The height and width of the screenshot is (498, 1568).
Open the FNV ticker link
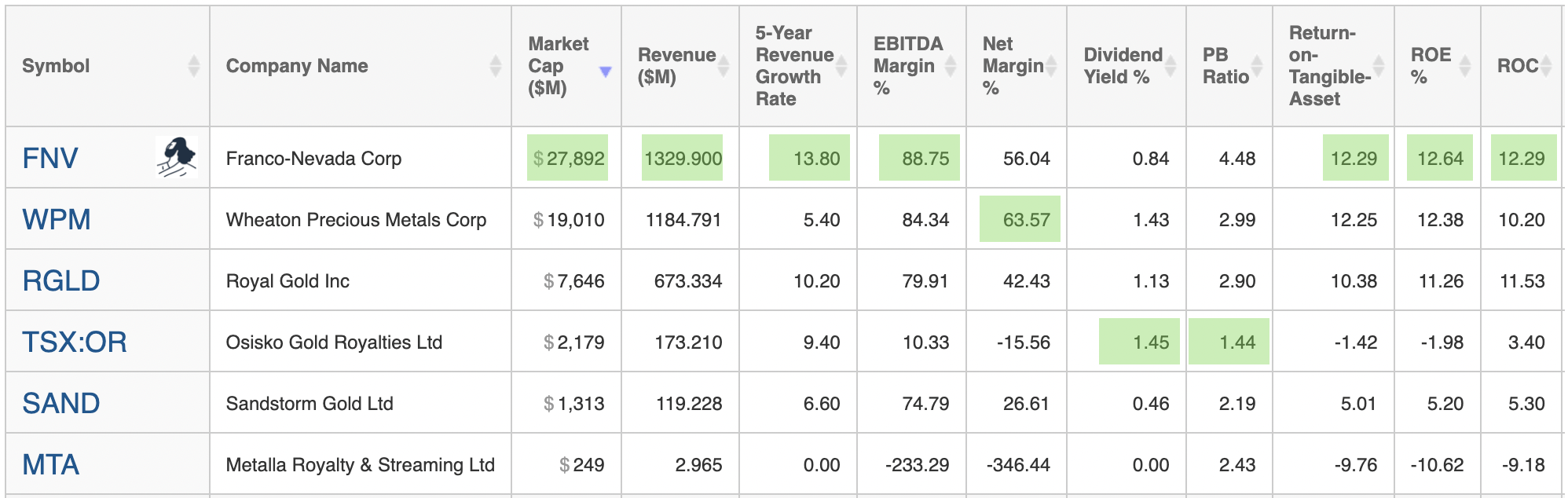click(x=50, y=159)
